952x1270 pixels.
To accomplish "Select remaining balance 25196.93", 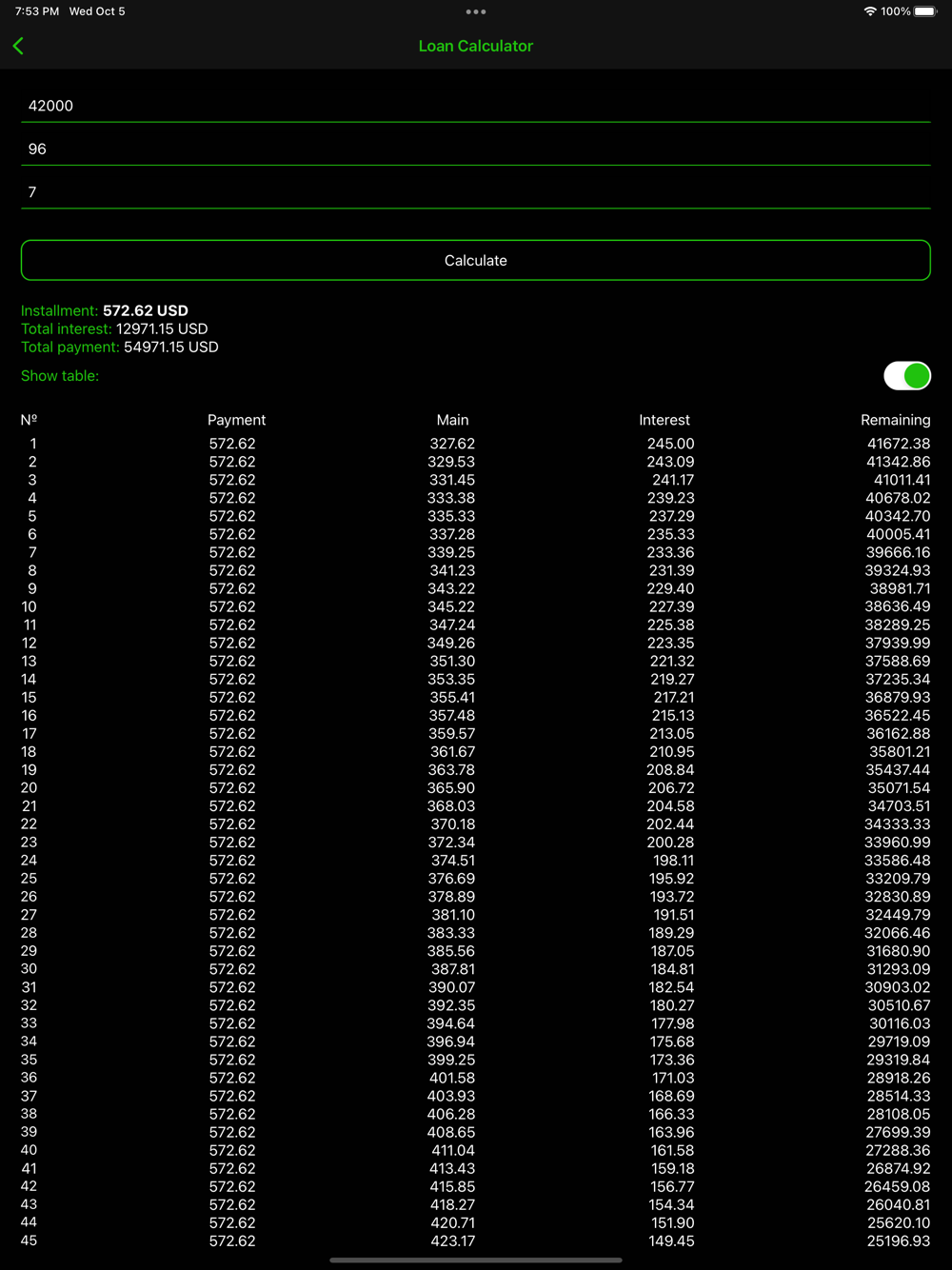I will (899, 1240).
